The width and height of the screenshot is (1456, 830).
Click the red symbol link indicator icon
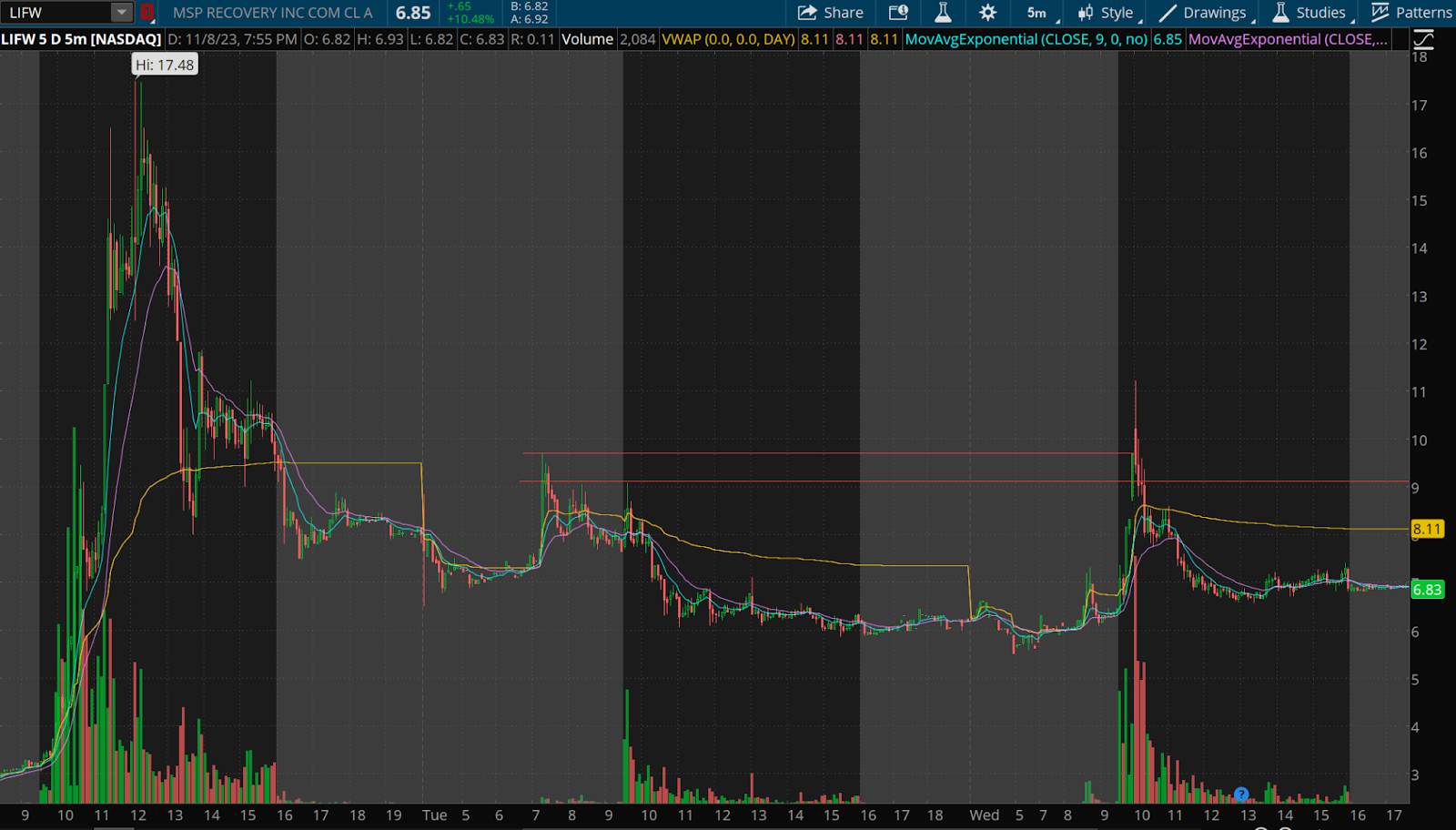coord(147,13)
